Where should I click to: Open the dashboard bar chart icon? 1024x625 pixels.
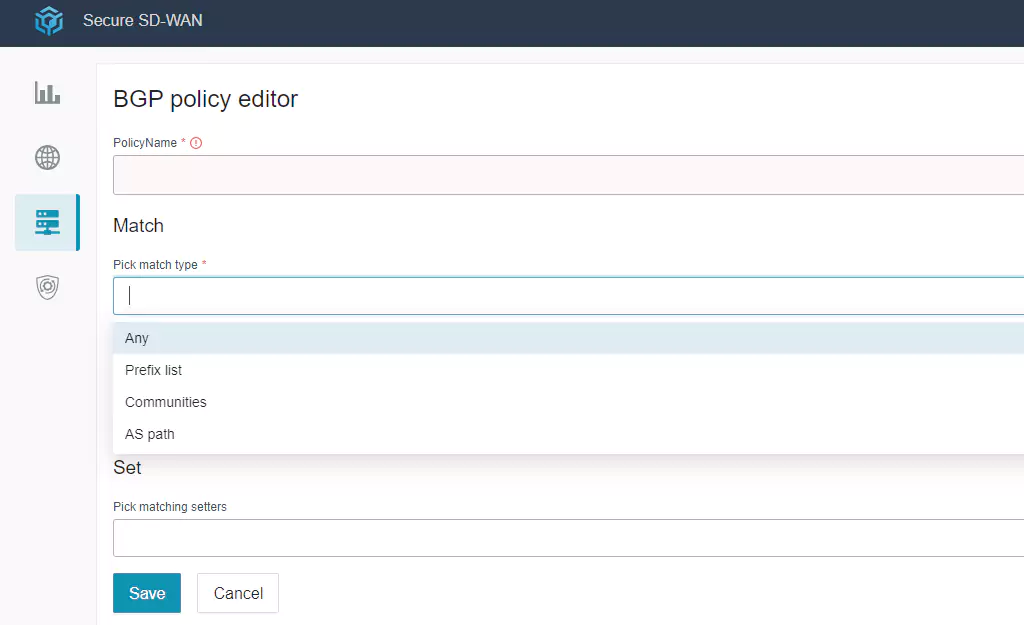[x=47, y=93]
